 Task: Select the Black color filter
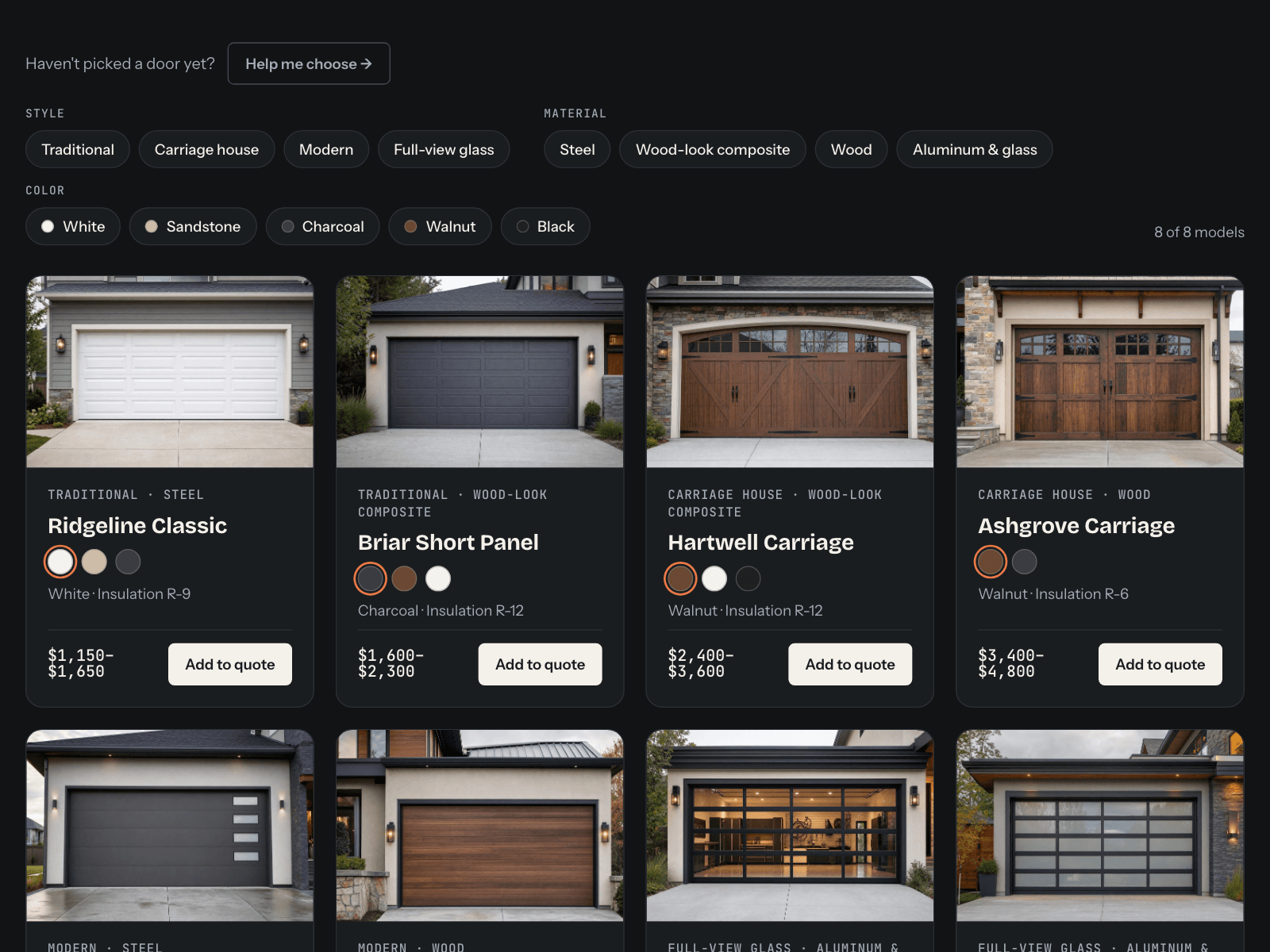[545, 226]
